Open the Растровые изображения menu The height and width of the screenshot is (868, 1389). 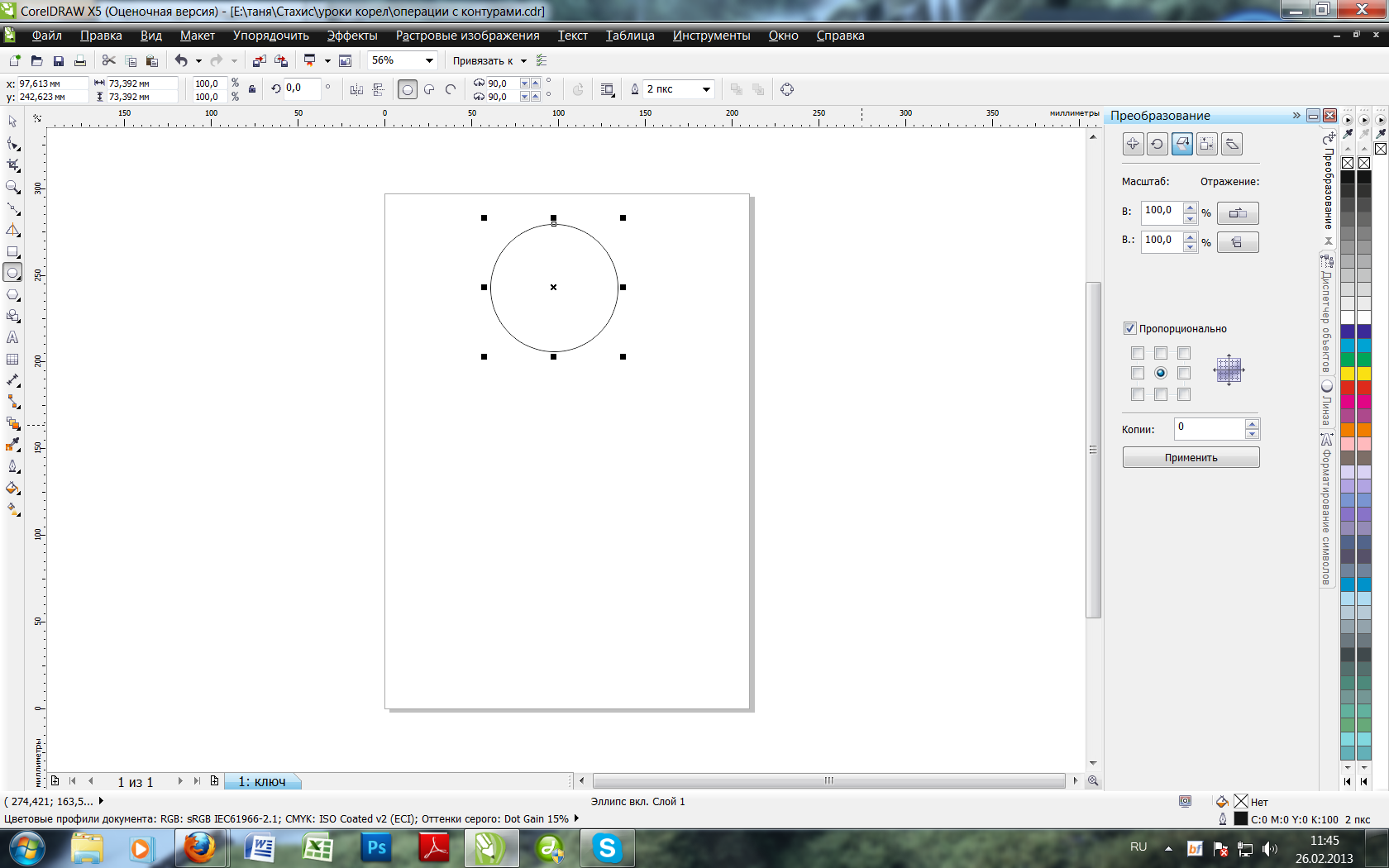tap(468, 36)
